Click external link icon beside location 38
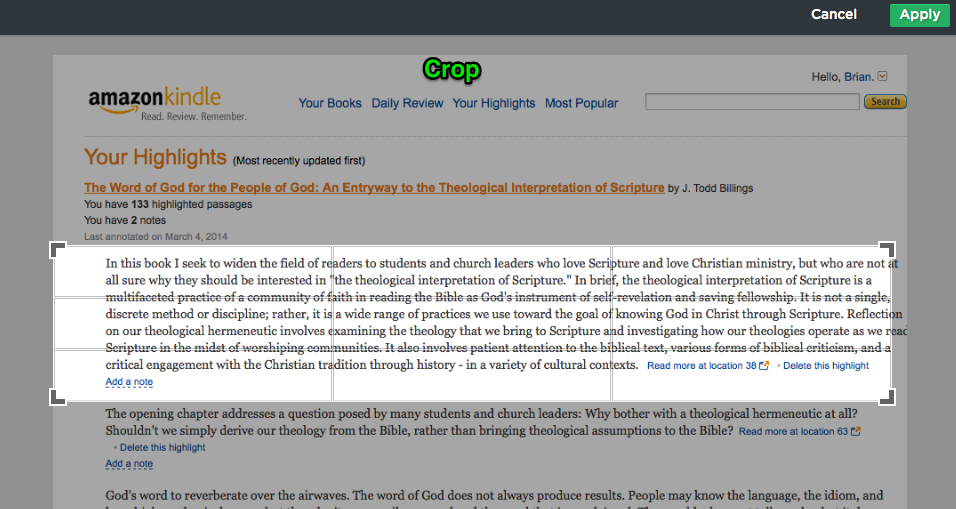Screen dimensions: 956x509 [x=764, y=366]
